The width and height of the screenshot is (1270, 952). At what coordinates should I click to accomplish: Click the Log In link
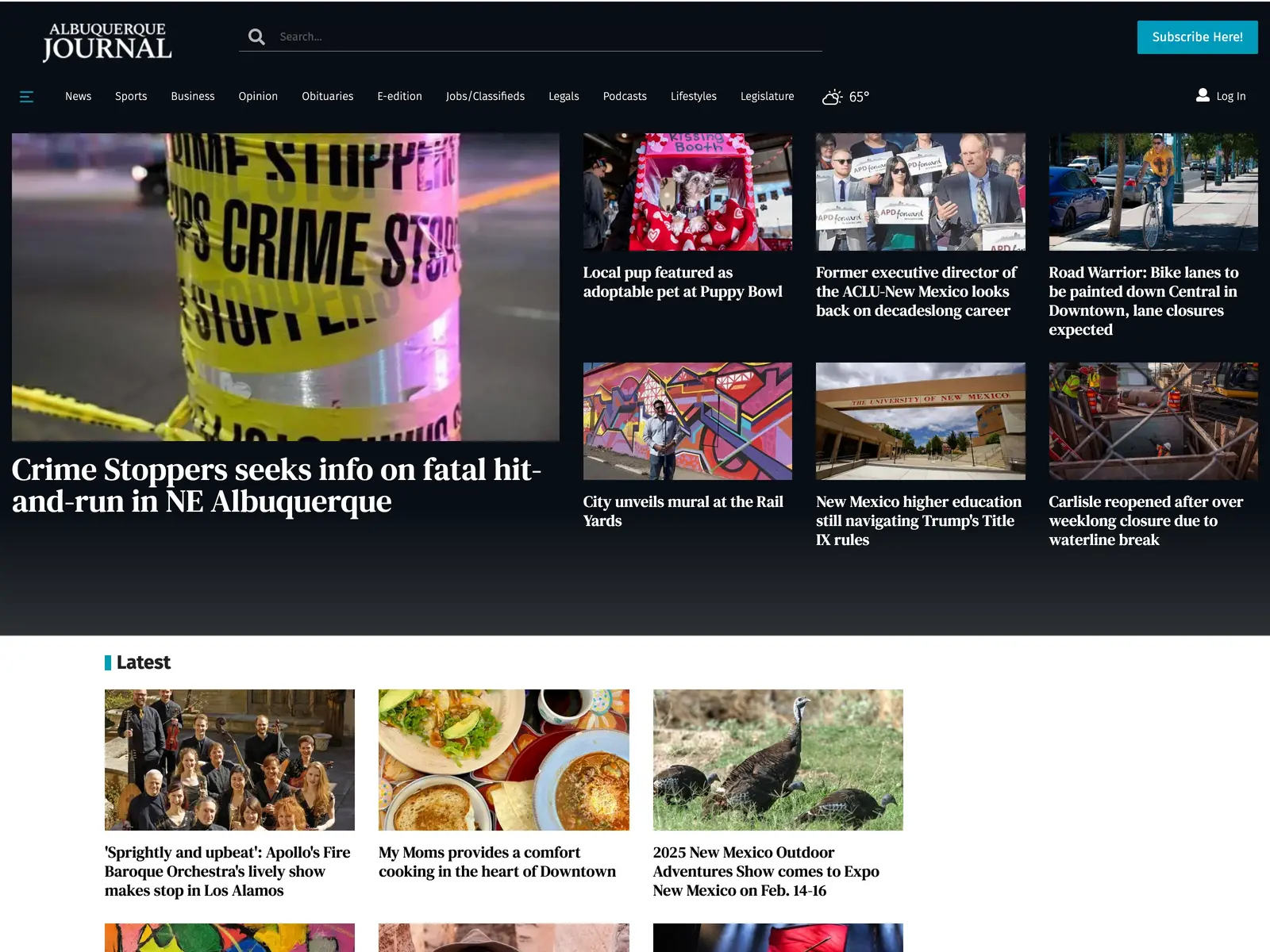tap(1231, 96)
